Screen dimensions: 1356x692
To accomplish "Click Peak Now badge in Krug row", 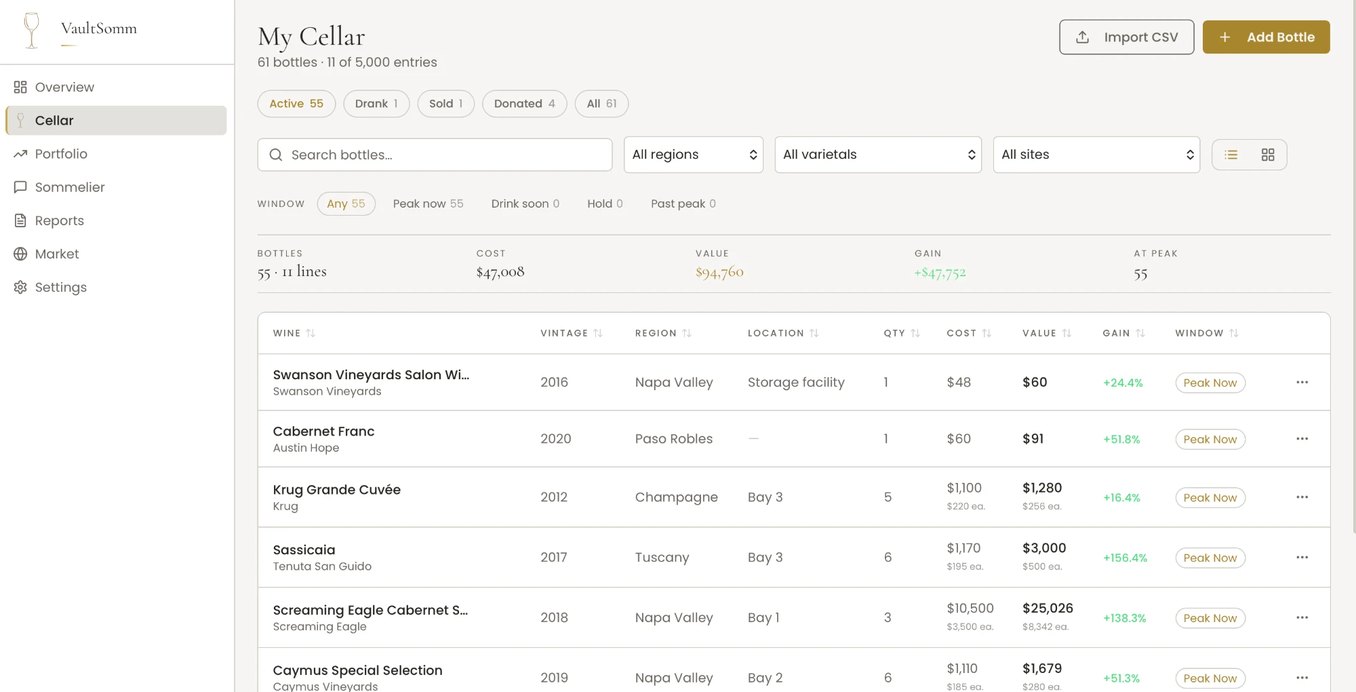I will (1210, 498).
